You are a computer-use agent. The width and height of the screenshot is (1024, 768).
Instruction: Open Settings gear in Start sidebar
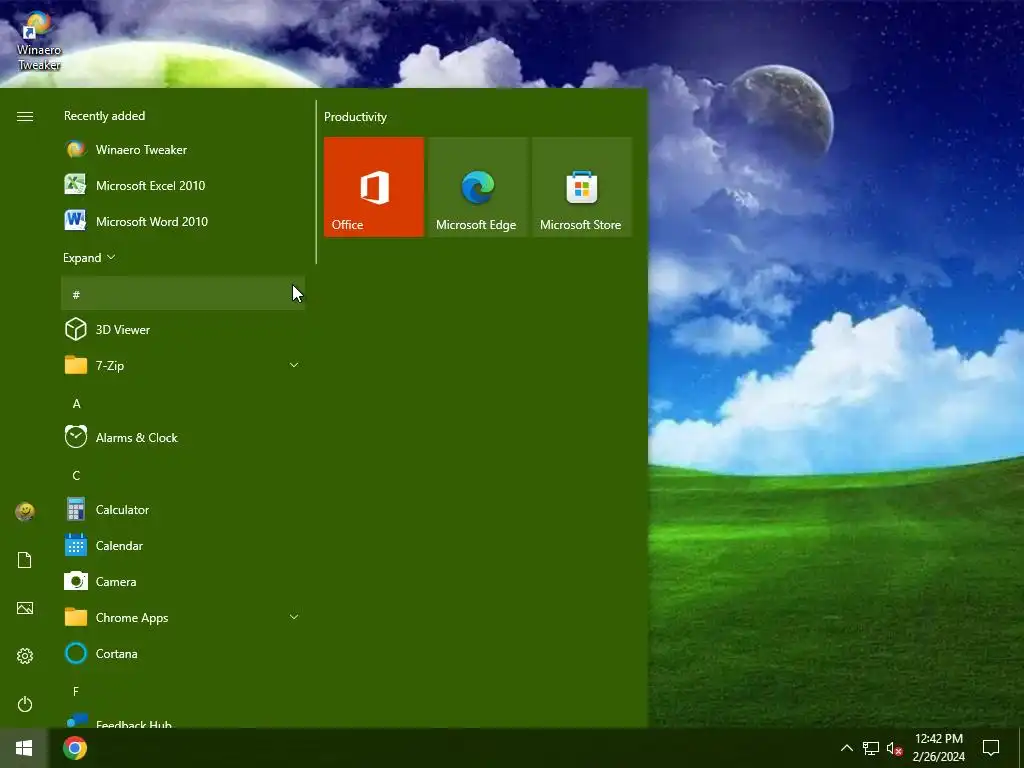click(25, 656)
